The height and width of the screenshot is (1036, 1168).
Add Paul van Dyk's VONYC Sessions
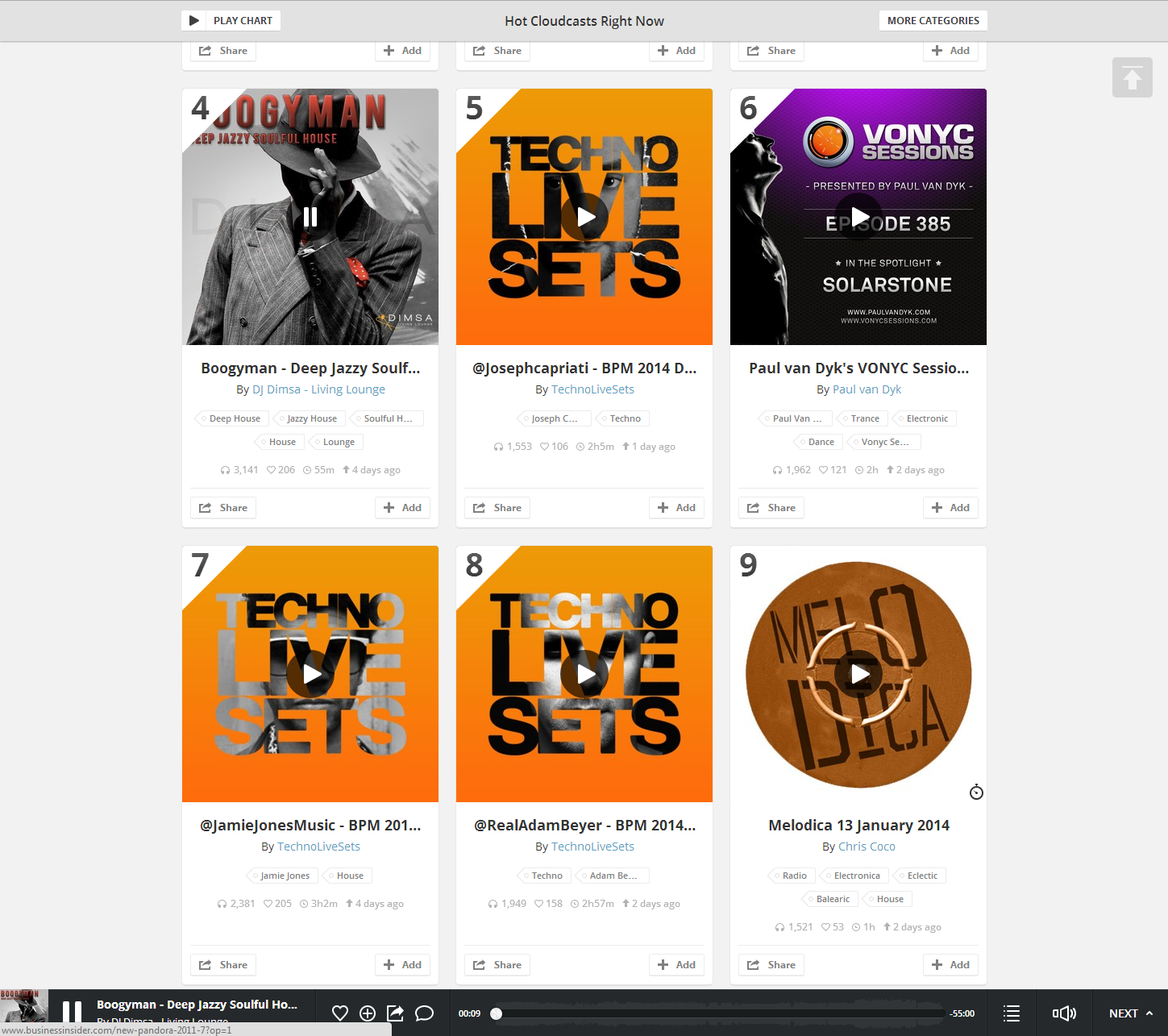click(x=950, y=508)
